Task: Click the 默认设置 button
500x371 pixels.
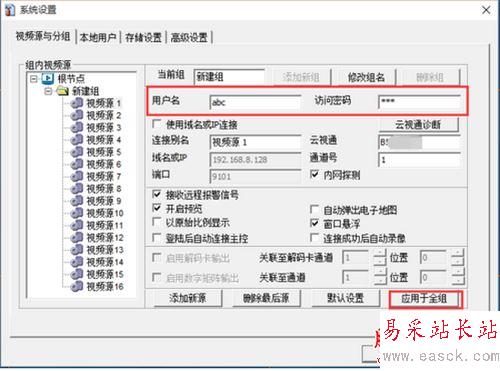Action: coord(345,298)
